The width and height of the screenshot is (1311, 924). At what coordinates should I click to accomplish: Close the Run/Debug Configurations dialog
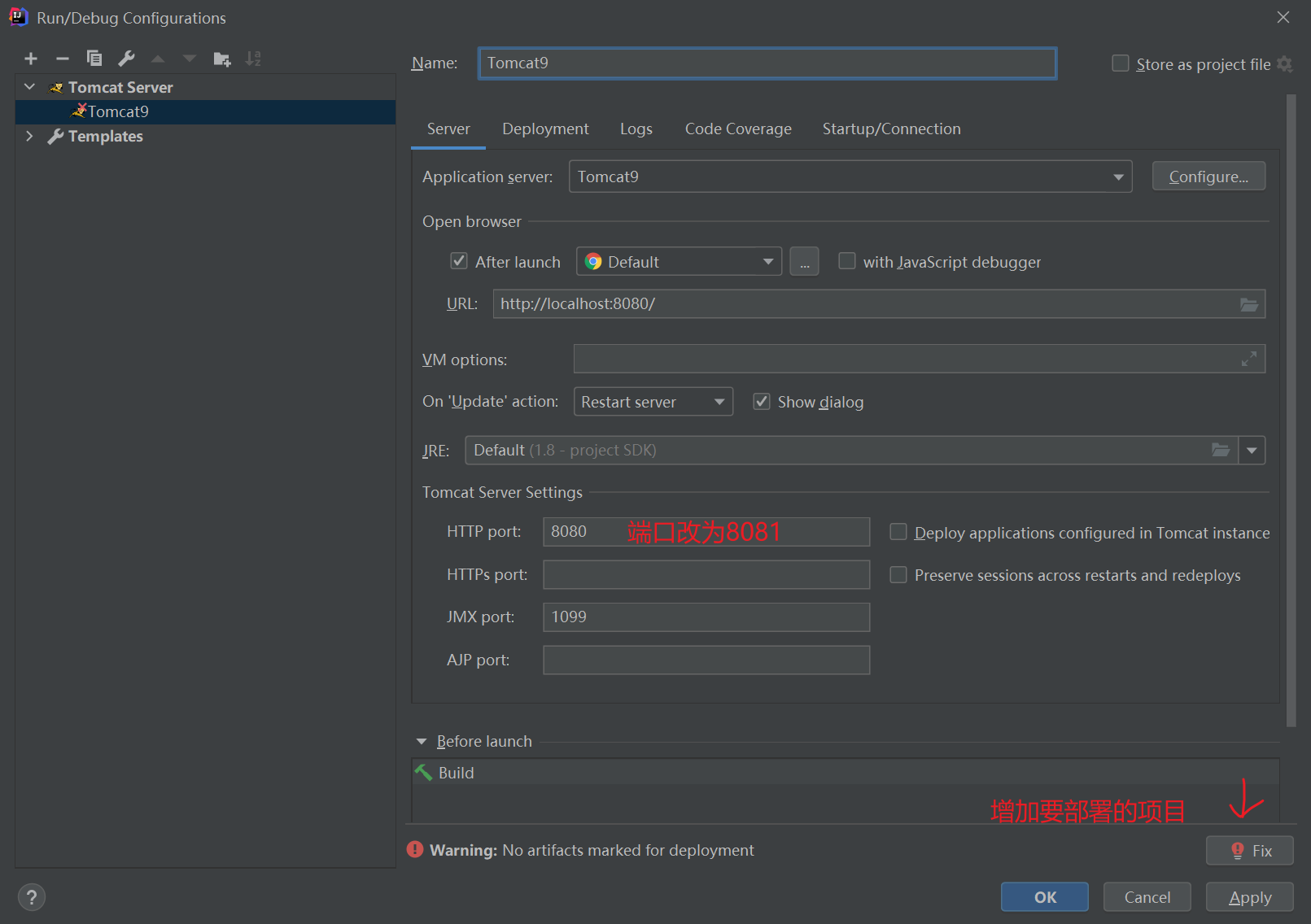pos(1283,17)
